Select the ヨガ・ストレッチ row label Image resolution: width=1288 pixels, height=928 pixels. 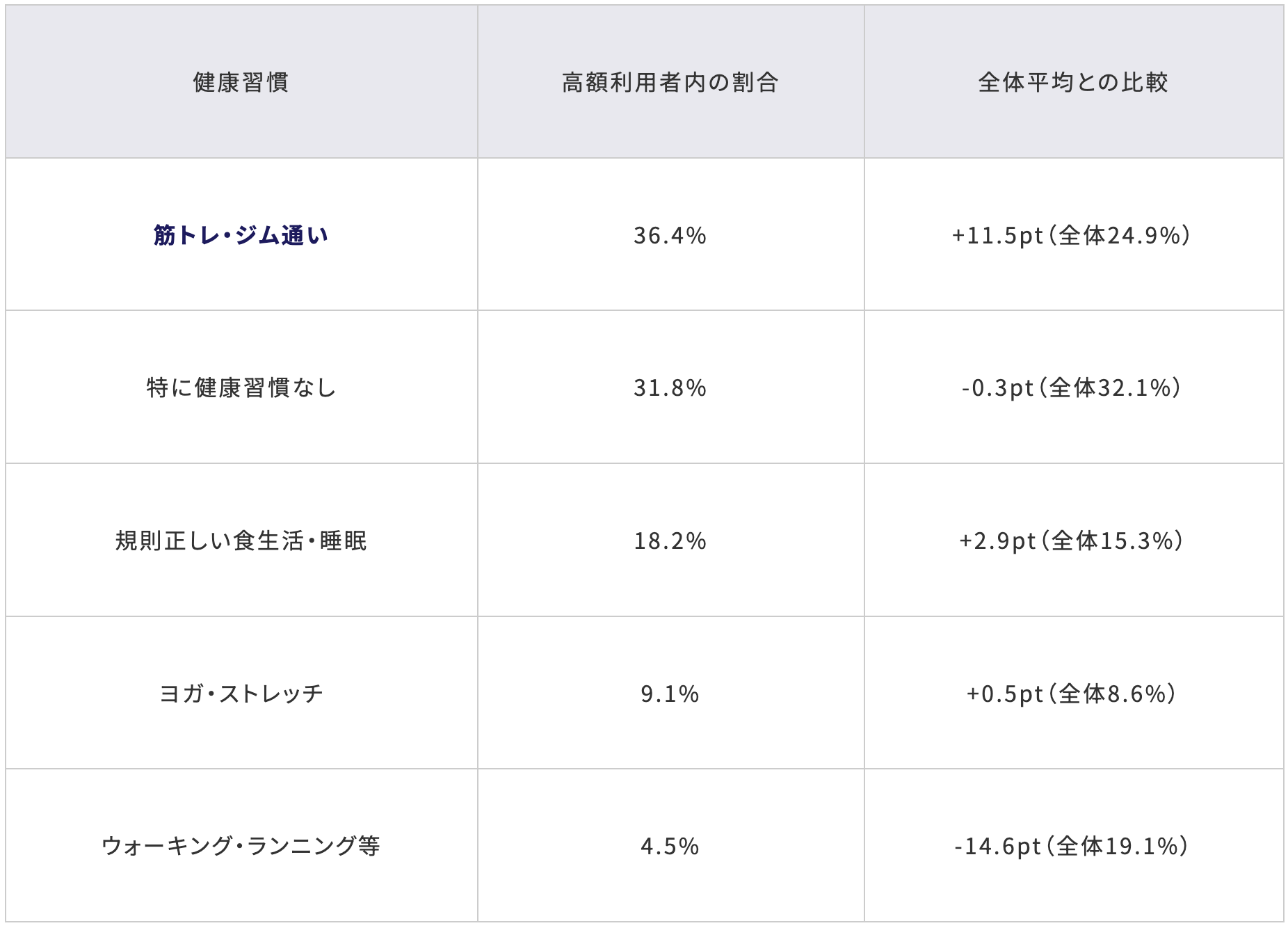[x=241, y=694]
